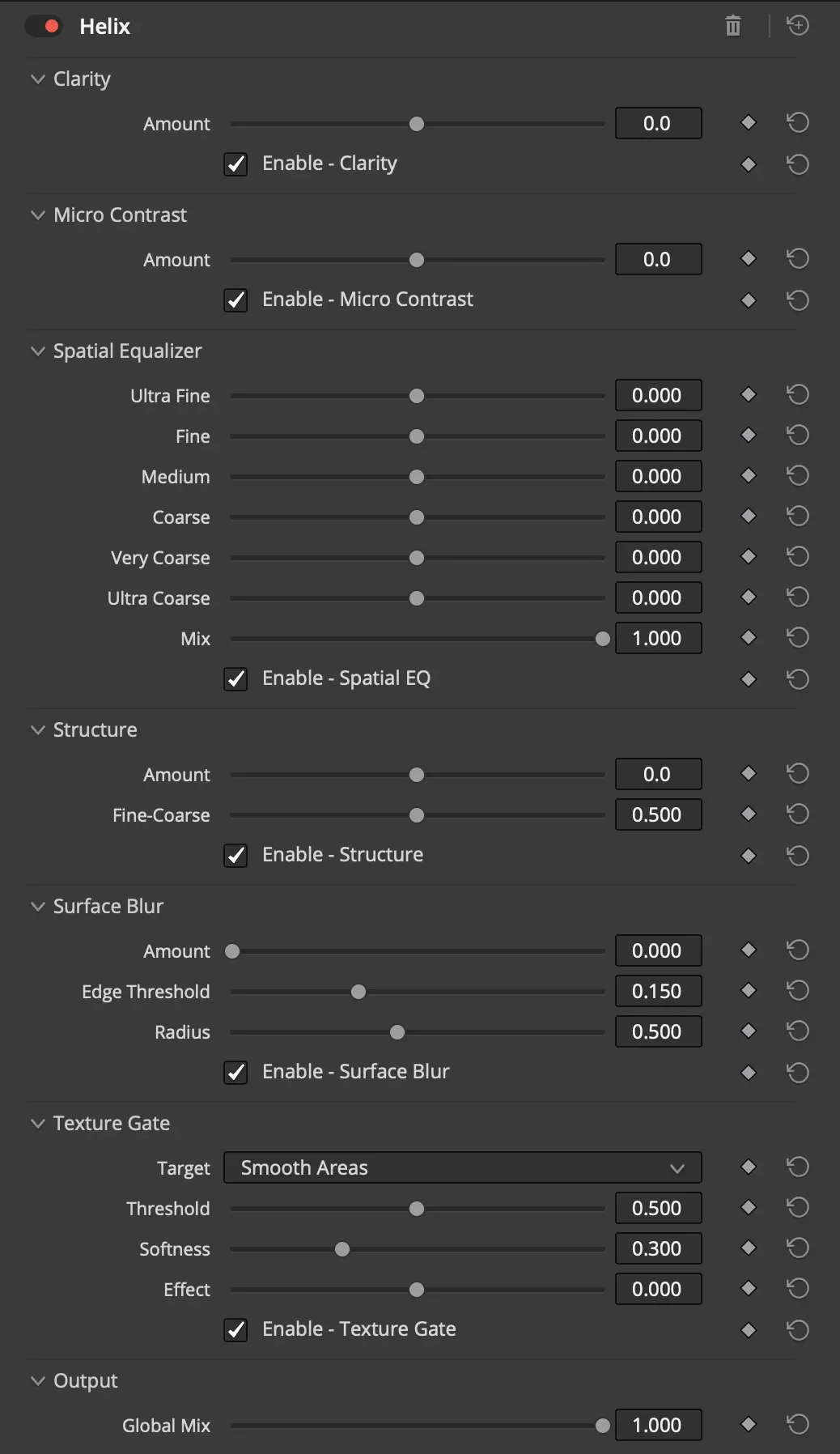Click the Enable - Clarity label
Screen dimensions: 840x1454
click(329, 163)
